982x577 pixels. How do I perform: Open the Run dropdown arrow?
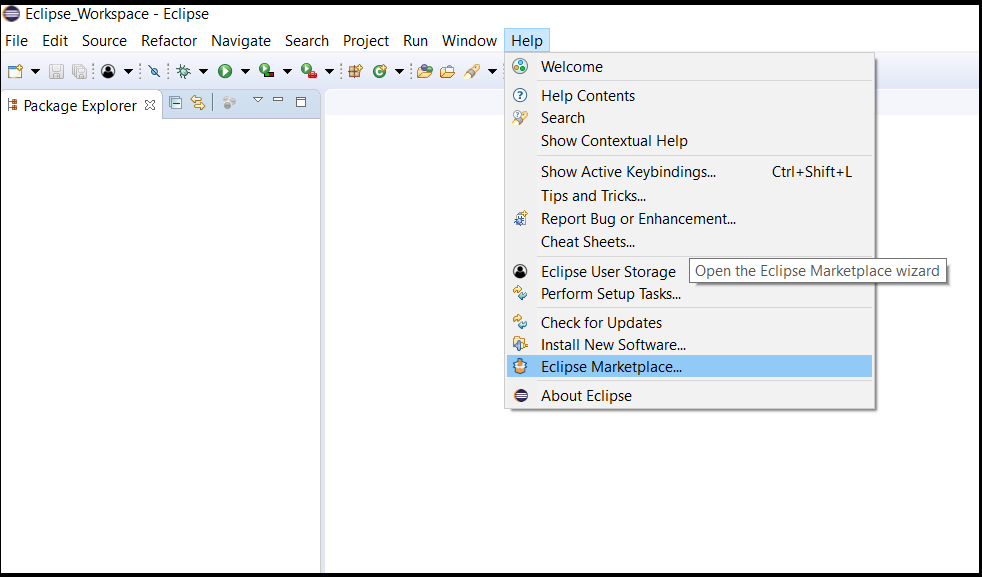[245, 71]
